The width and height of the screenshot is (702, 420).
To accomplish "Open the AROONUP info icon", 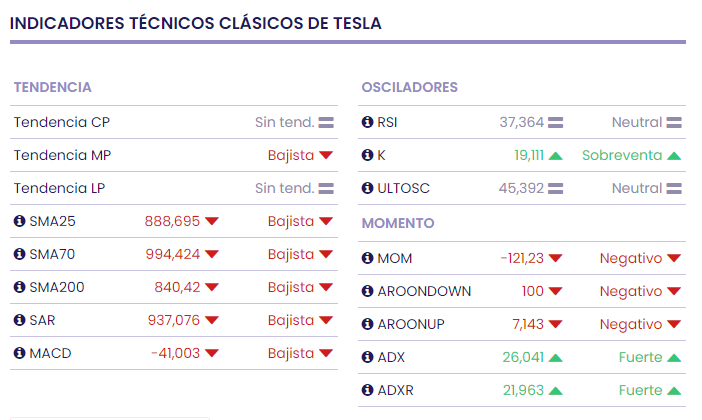I will tap(367, 324).
